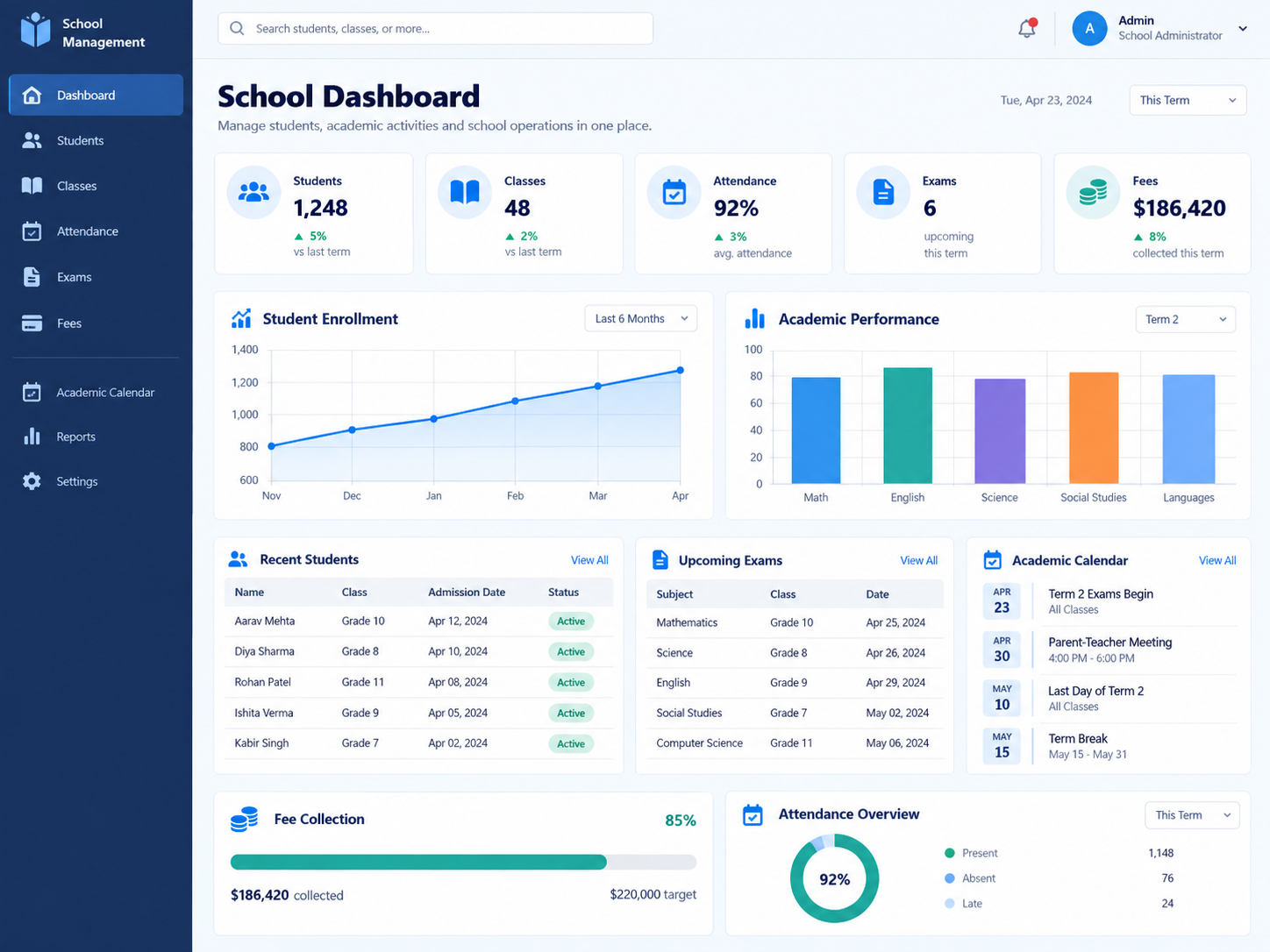Screen dimensions: 1270x952
Task: Click the search students input field
Action: (x=435, y=28)
